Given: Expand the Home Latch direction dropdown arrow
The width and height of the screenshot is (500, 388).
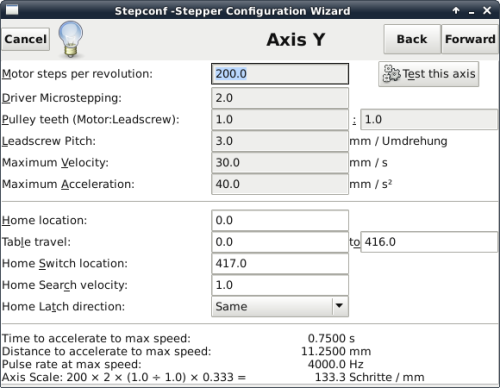Looking at the screenshot, I should coord(339,306).
